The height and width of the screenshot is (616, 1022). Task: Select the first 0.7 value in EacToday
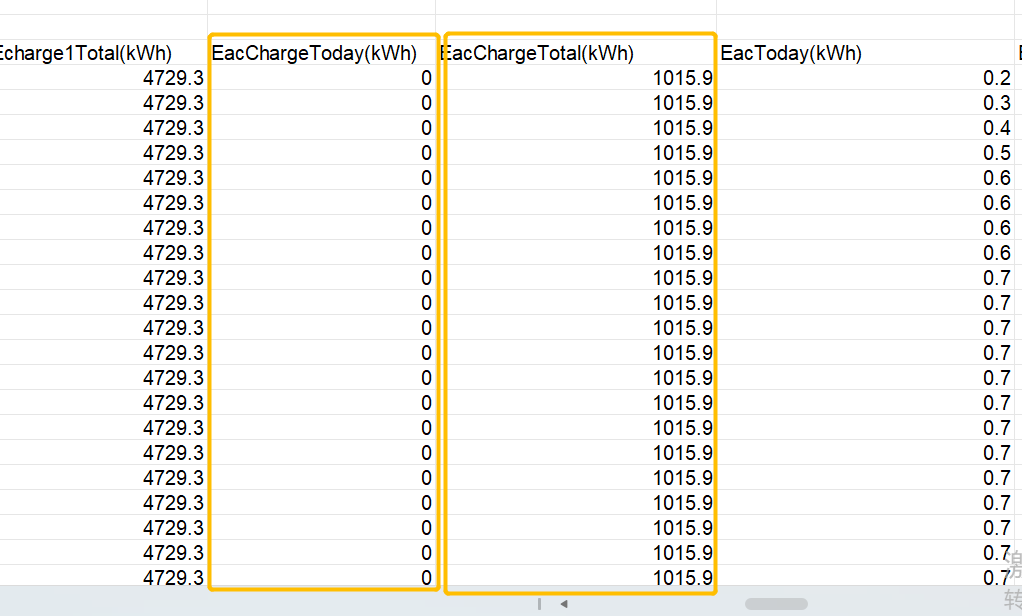tap(866, 278)
